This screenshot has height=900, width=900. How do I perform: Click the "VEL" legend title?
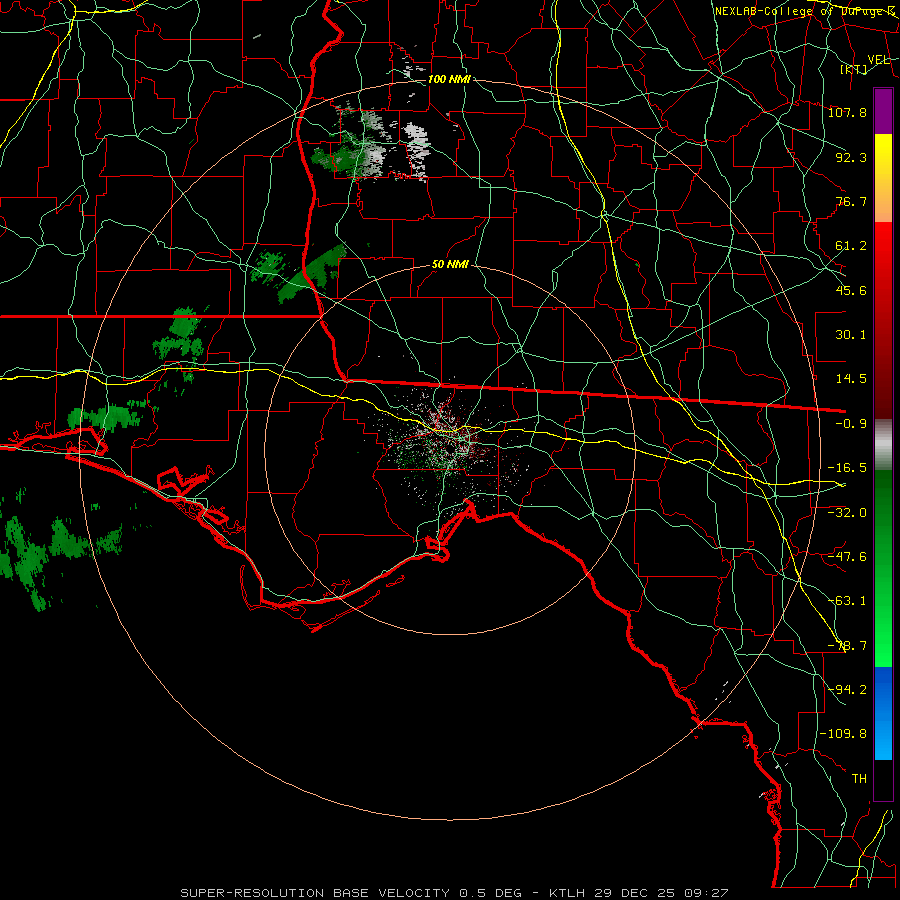[879, 60]
